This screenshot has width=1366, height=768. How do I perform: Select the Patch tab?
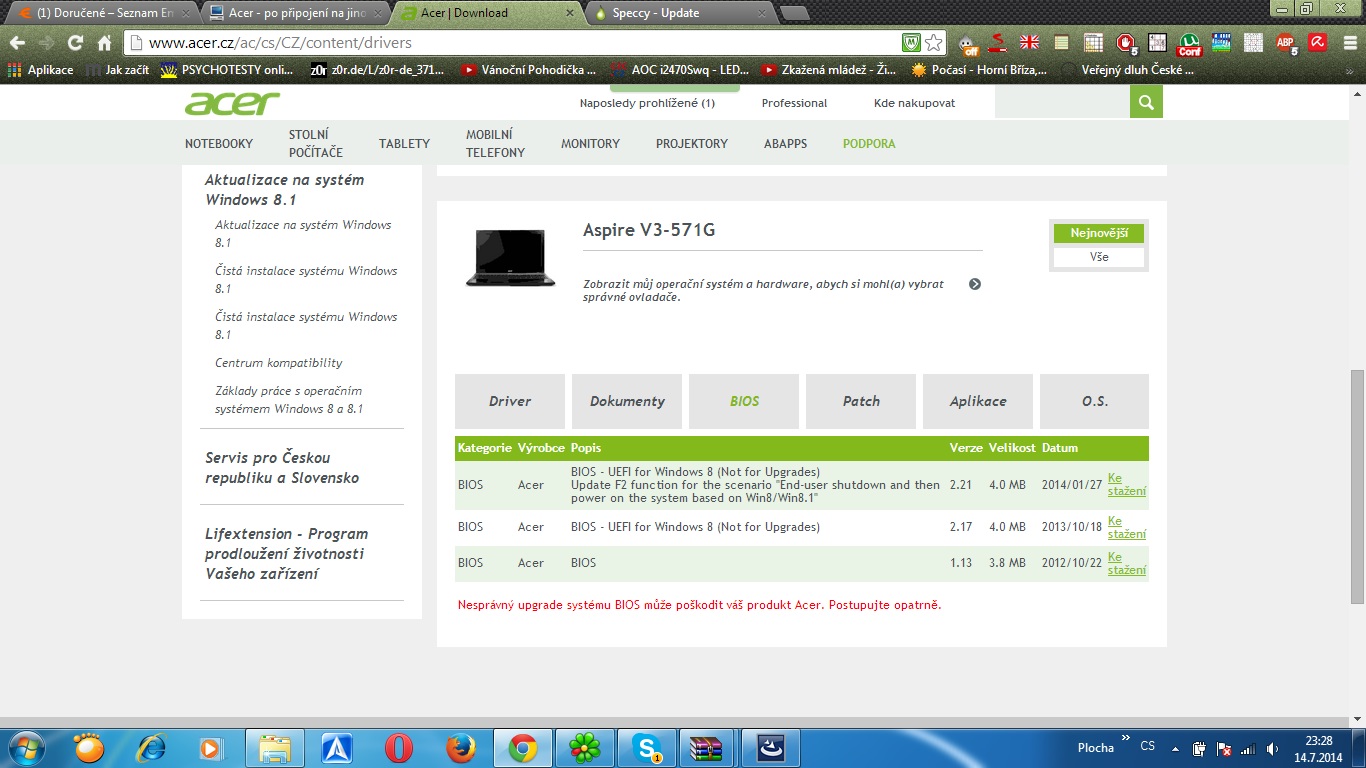point(861,401)
